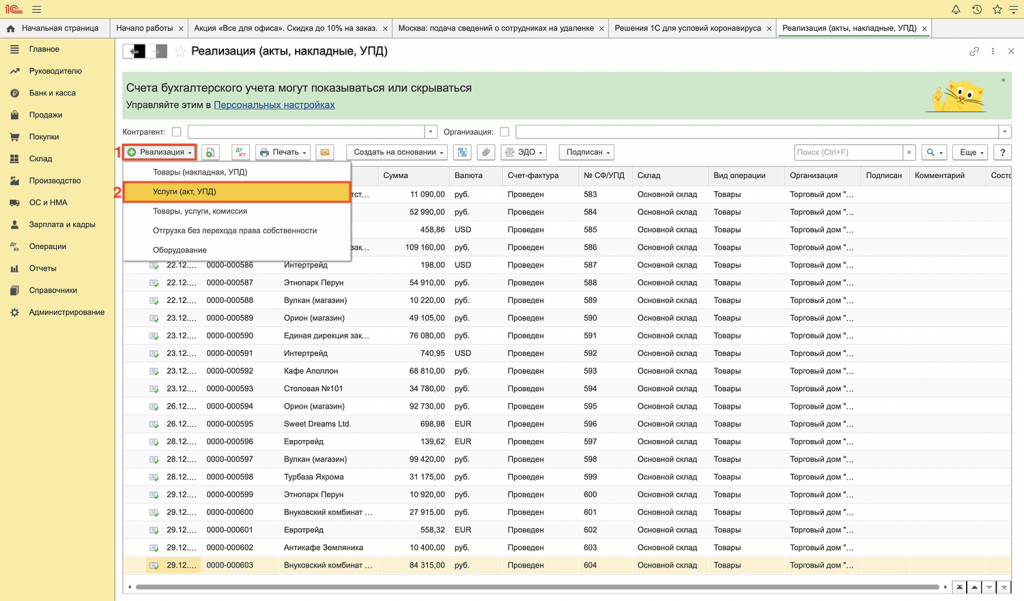Viewport: 1024px width, 601px height.
Task: Go back with the left arrow button
Action: [x=135, y=51]
